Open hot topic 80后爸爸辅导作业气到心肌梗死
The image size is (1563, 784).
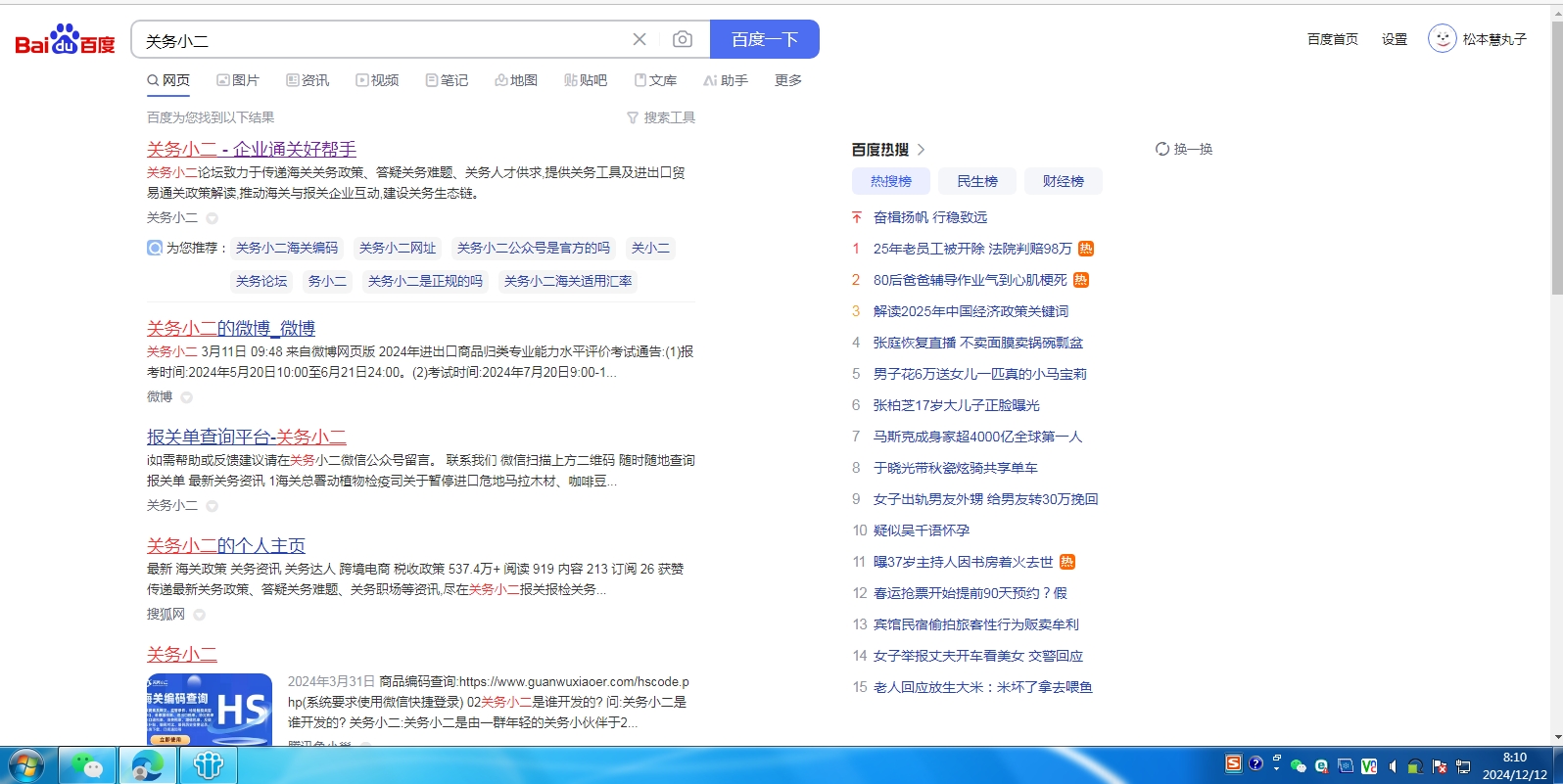(x=971, y=280)
